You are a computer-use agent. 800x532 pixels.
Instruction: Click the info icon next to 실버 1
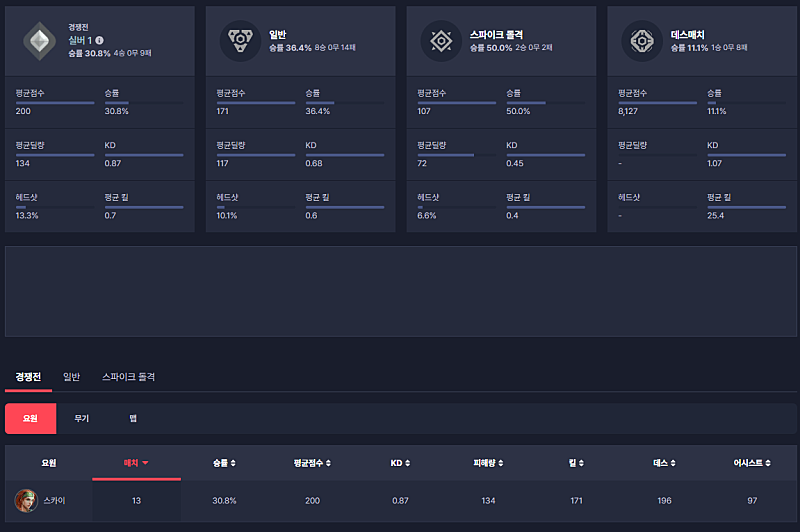99,40
